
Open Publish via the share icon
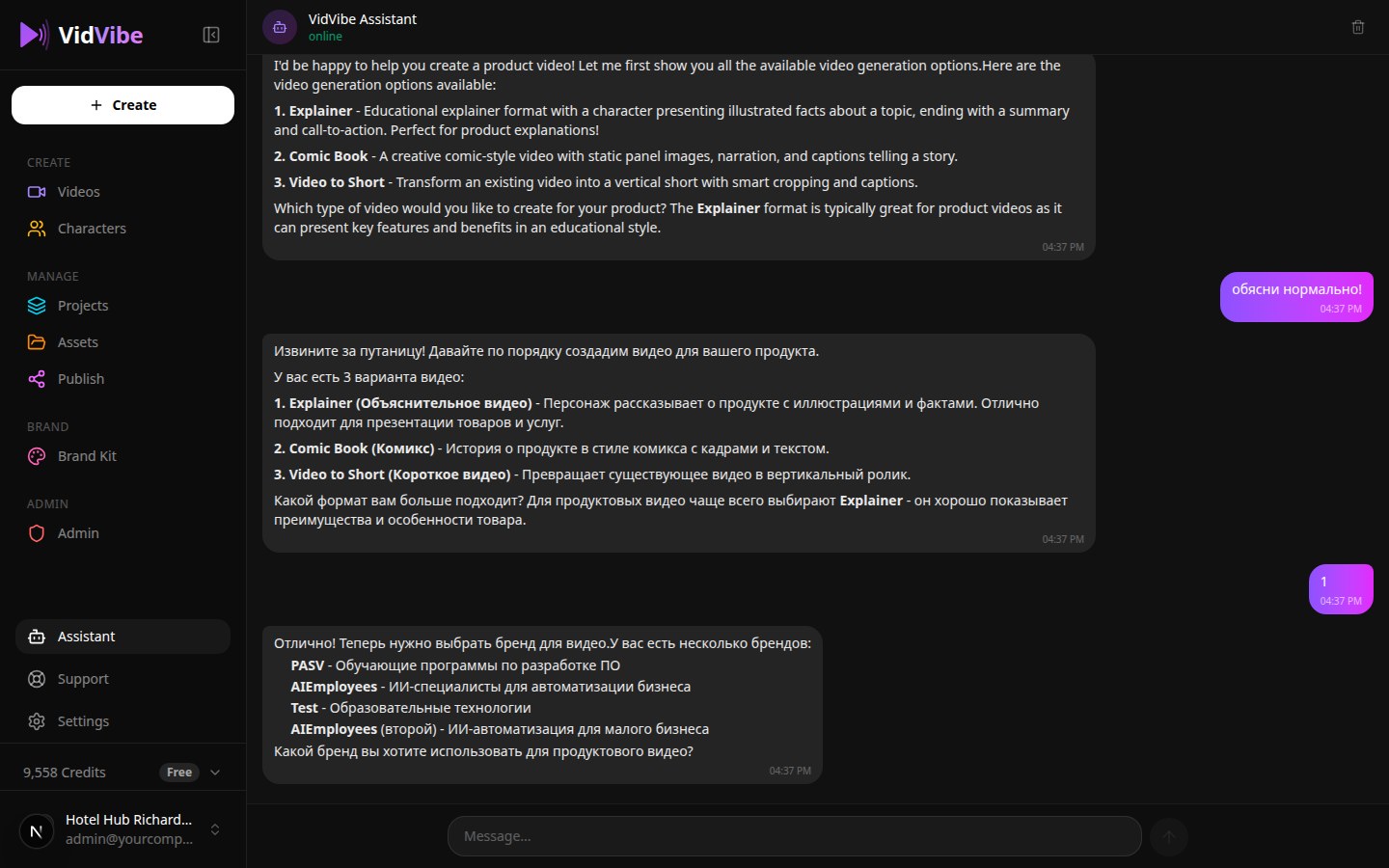(x=36, y=378)
